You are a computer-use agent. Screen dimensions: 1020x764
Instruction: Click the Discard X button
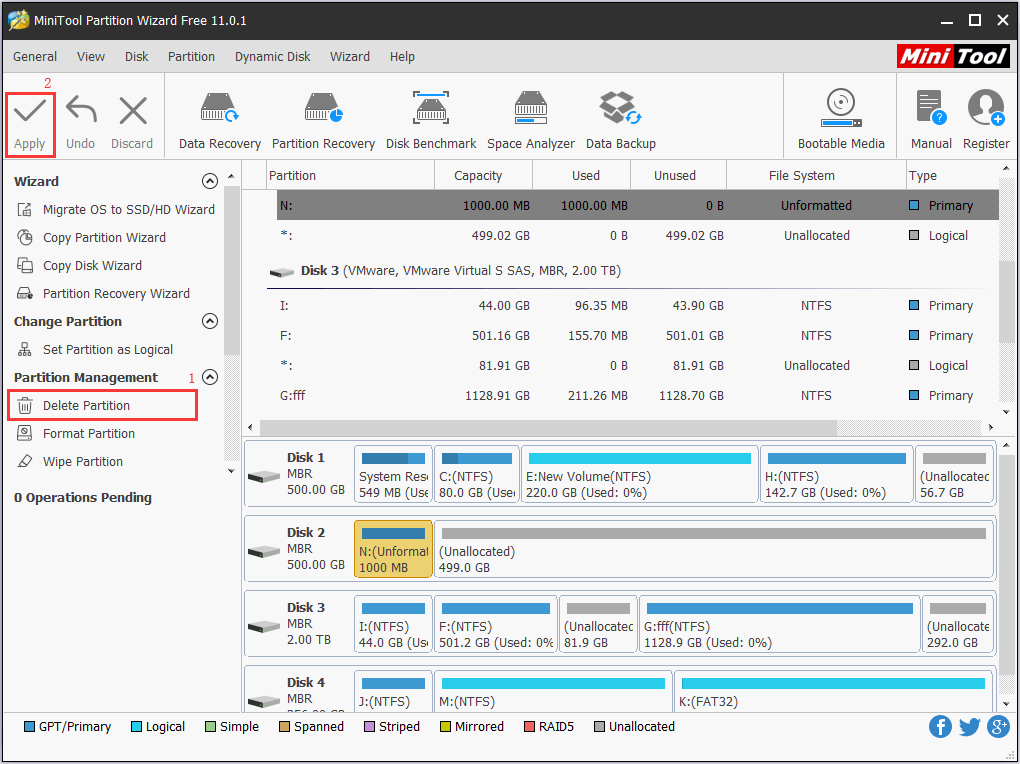(x=132, y=124)
